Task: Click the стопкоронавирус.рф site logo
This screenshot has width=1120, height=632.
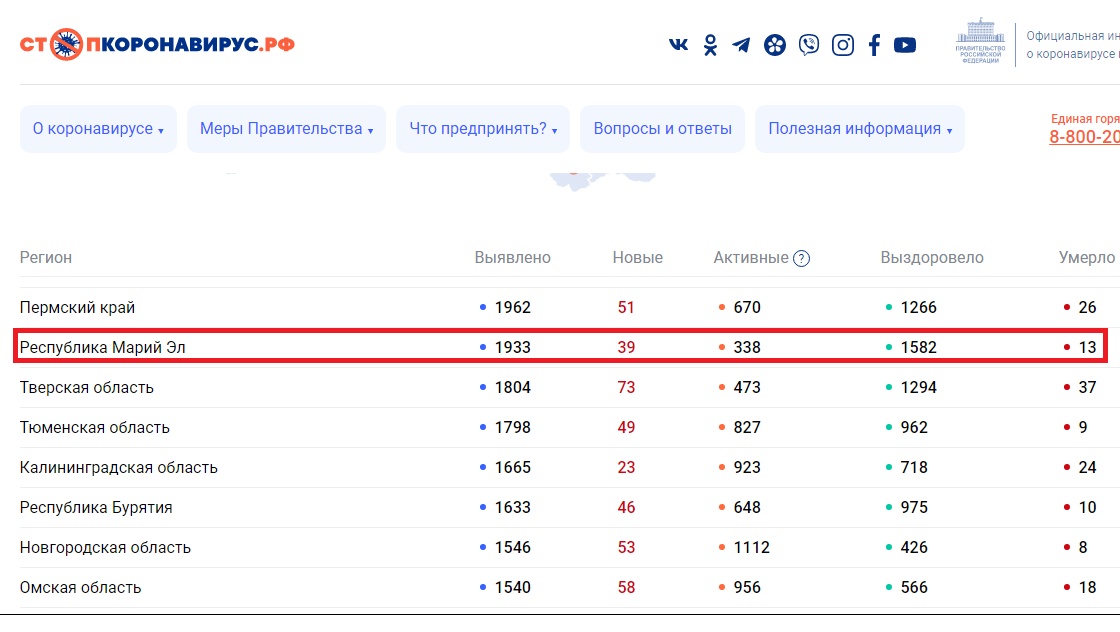Action: click(x=157, y=45)
